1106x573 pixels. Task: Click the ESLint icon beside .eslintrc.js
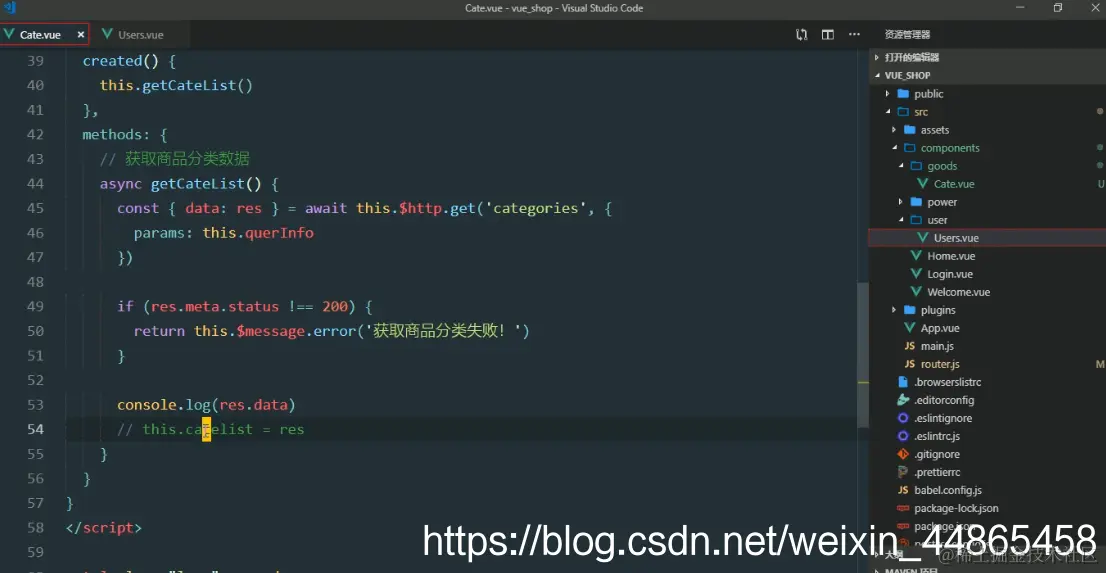(903, 436)
